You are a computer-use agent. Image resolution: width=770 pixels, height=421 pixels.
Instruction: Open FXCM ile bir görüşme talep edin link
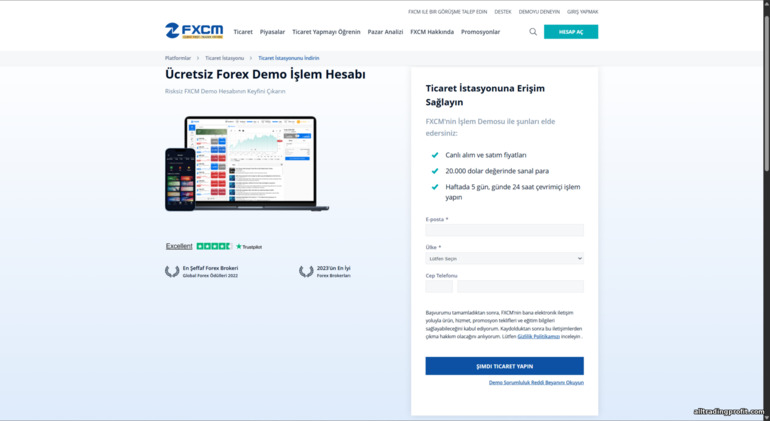pos(447,12)
